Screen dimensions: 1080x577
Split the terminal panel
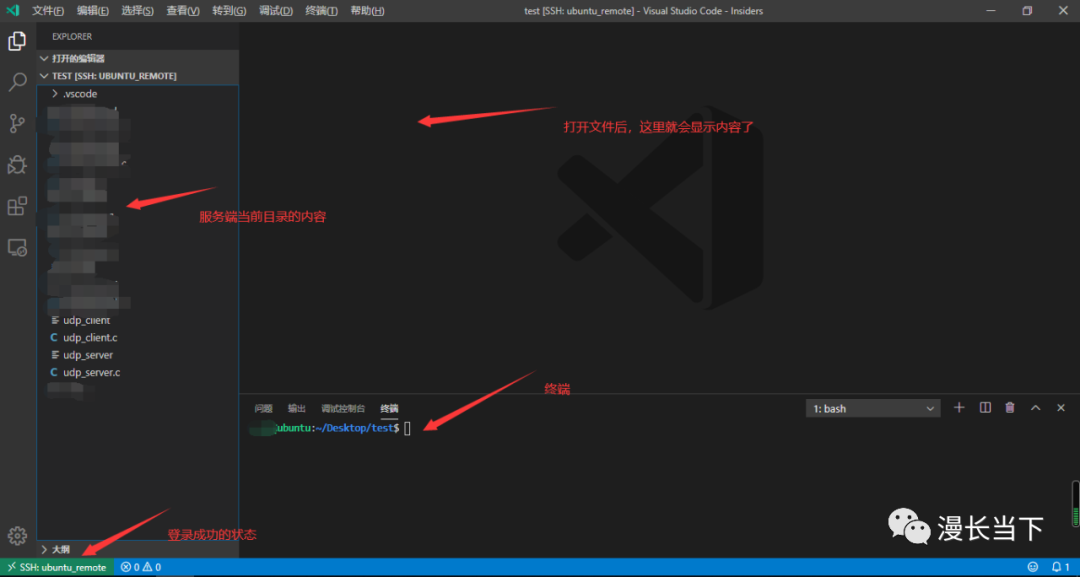pos(985,408)
